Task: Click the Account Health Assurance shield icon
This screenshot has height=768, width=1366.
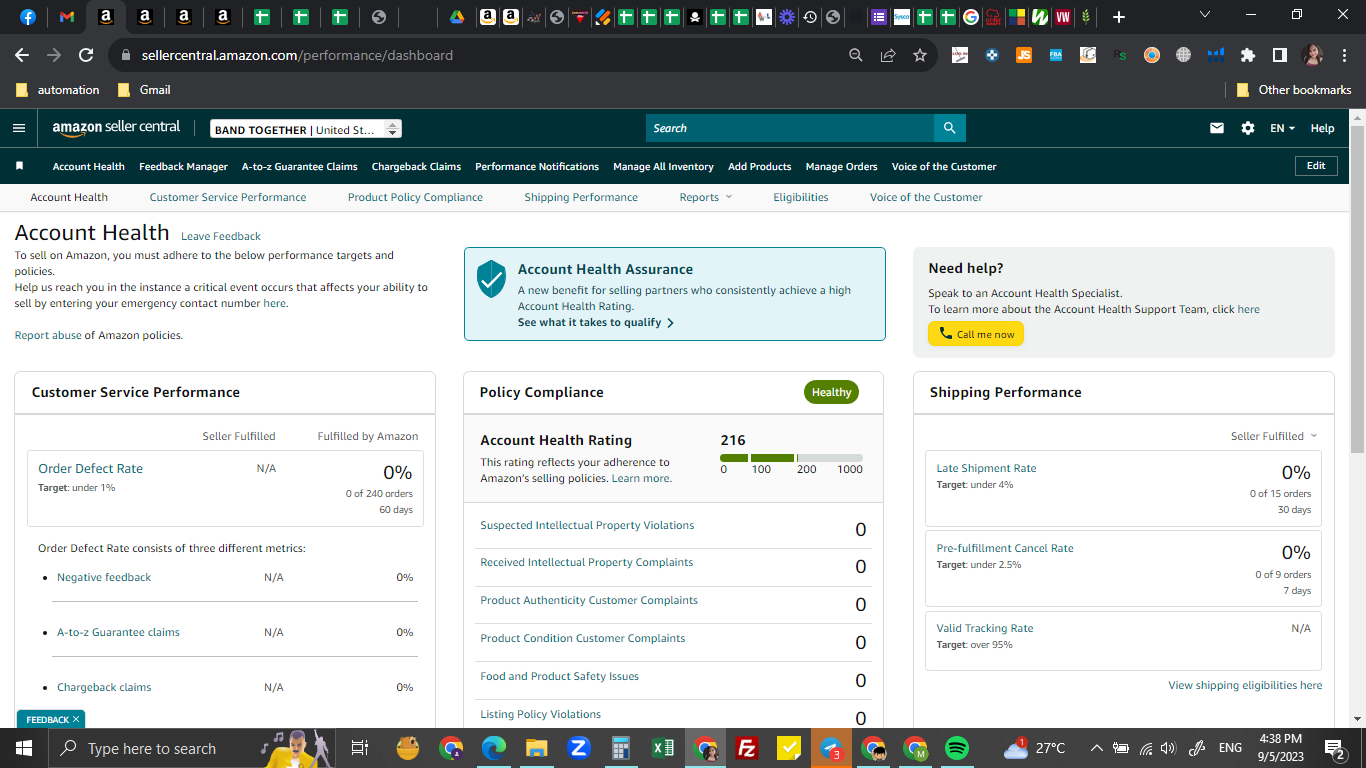Action: (x=491, y=279)
